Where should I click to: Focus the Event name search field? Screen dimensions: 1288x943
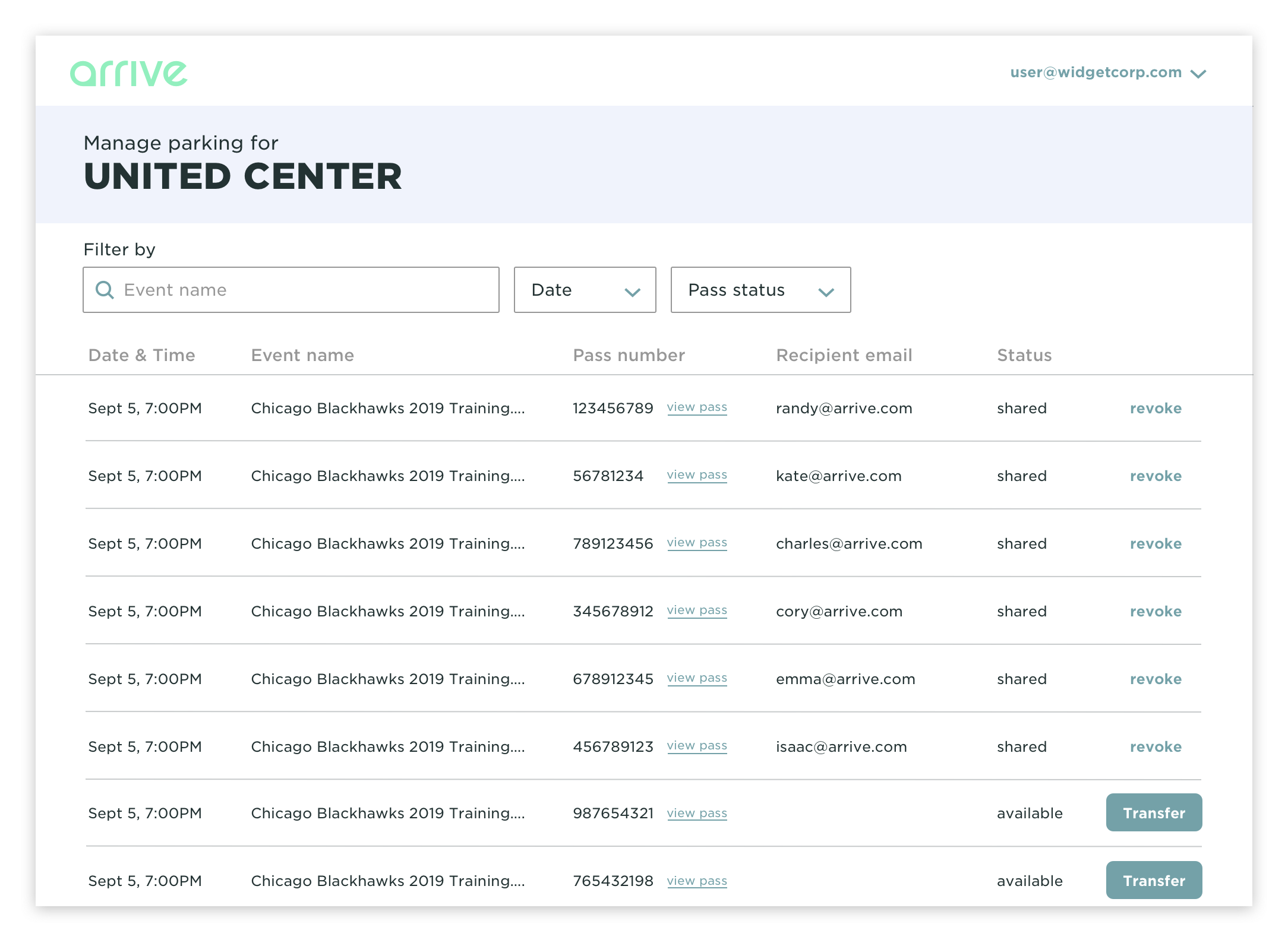291,290
